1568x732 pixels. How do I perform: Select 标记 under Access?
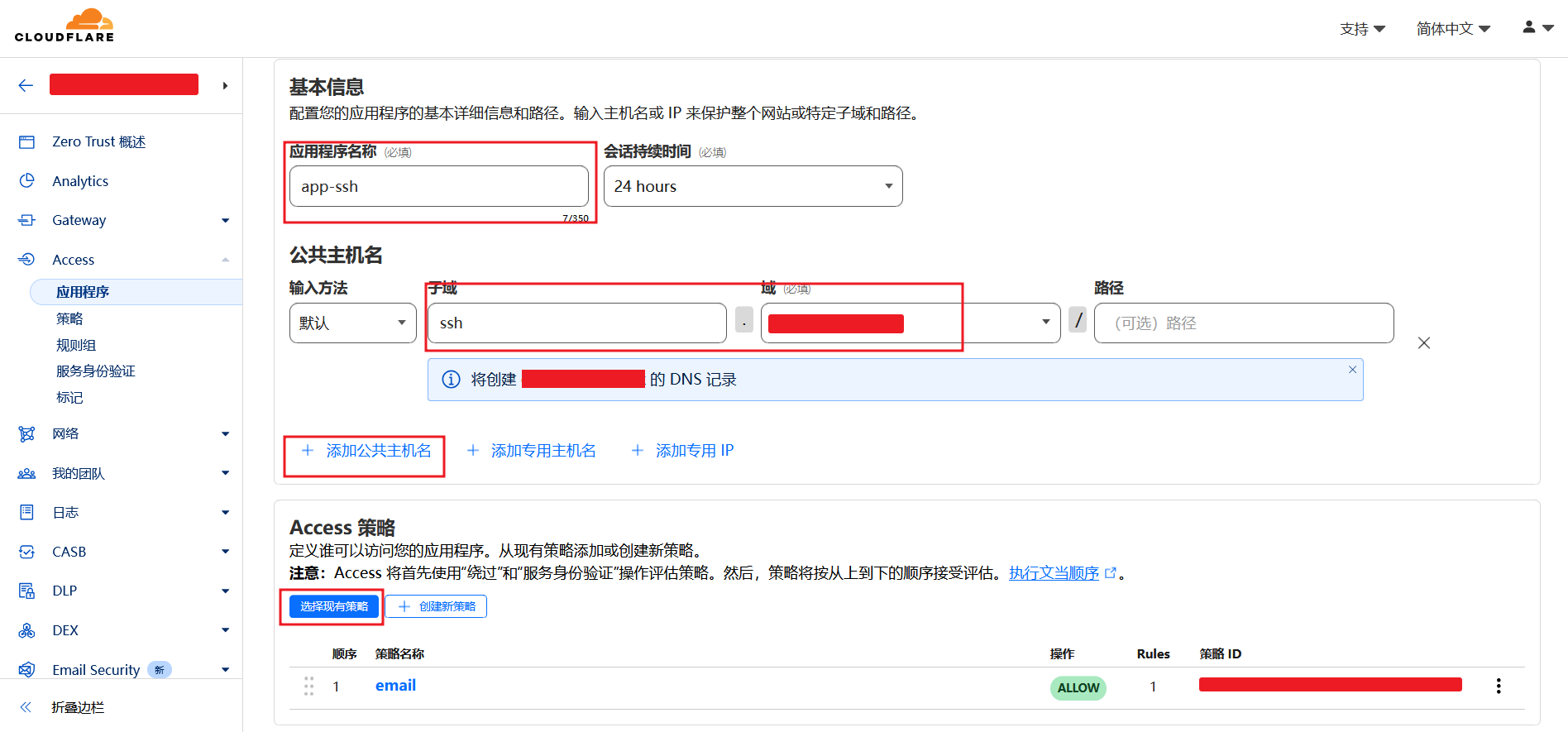(x=69, y=398)
